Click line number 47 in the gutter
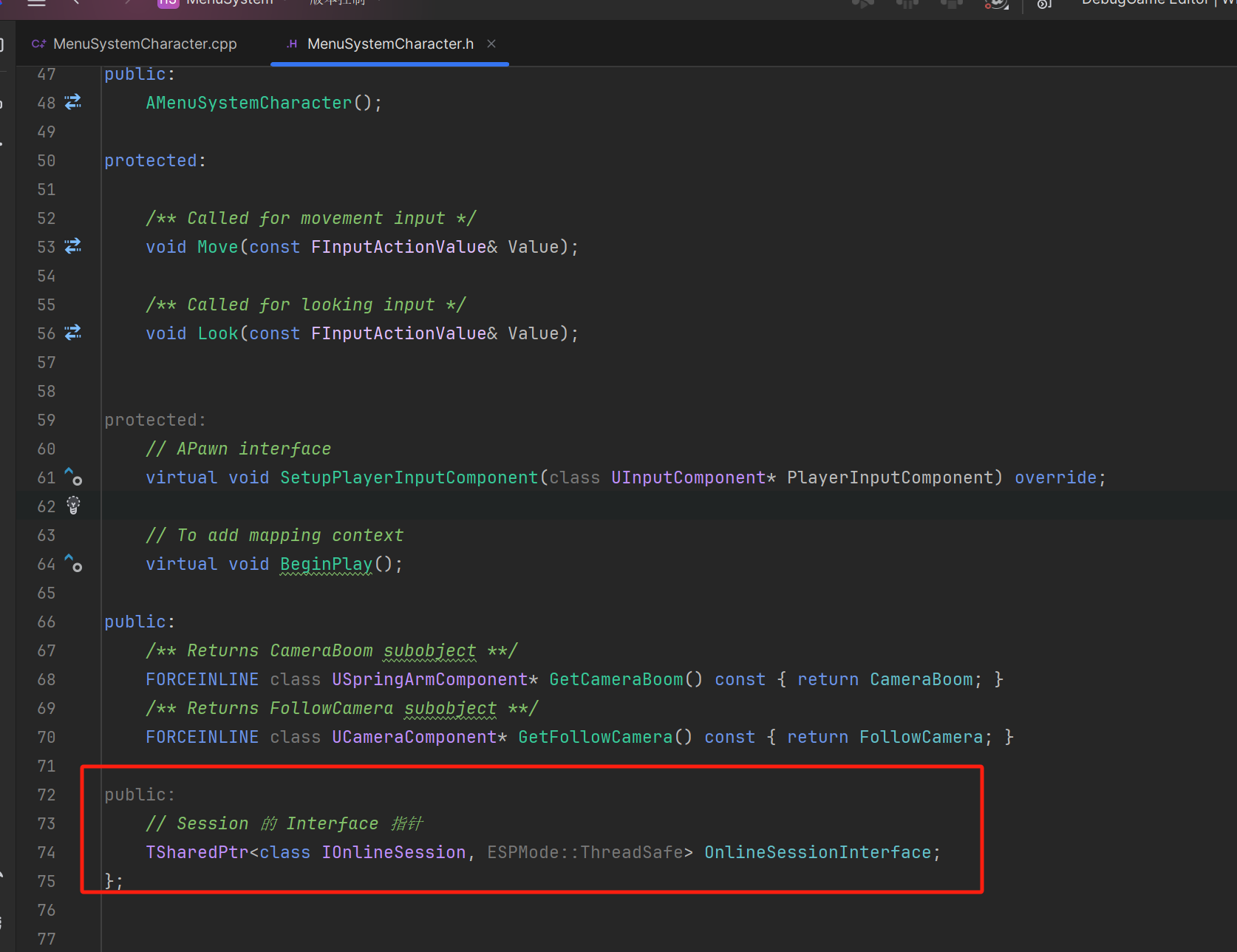This screenshot has height=952, width=1237. point(47,74)
